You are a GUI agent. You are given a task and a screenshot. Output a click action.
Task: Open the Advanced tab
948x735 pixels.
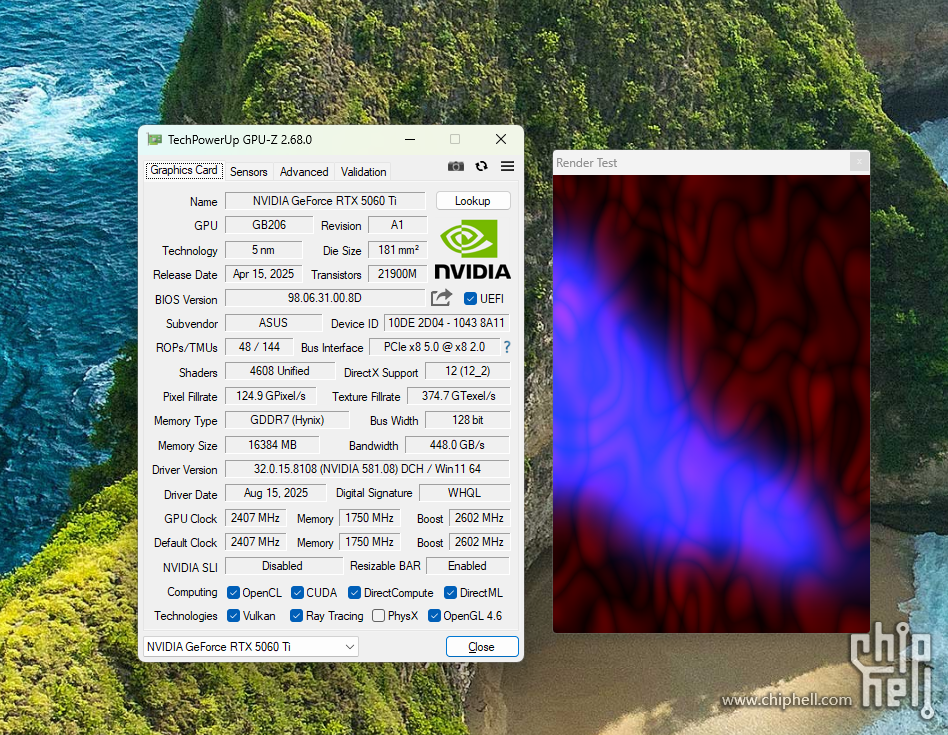click(304, 172)
